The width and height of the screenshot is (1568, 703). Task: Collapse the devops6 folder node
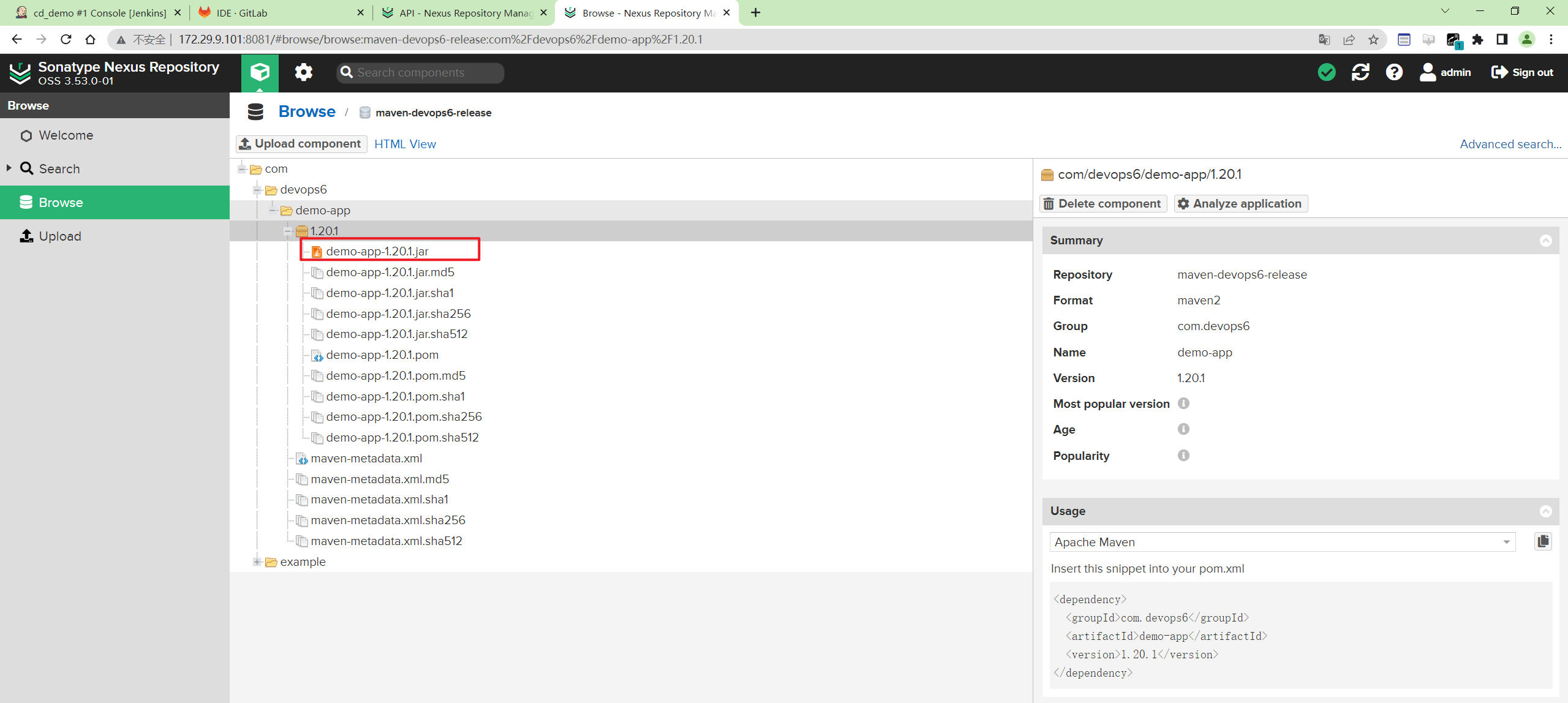click(x=257, y=190)
